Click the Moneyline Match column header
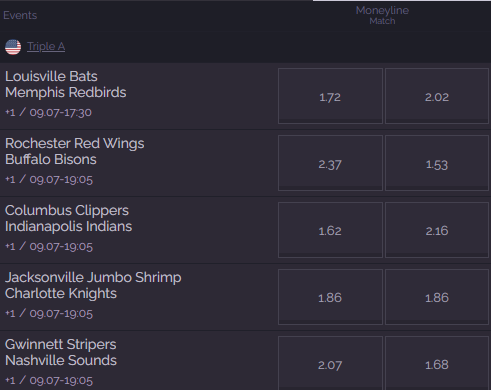Screen dimensions: 491x390 [x=382, y=15]
